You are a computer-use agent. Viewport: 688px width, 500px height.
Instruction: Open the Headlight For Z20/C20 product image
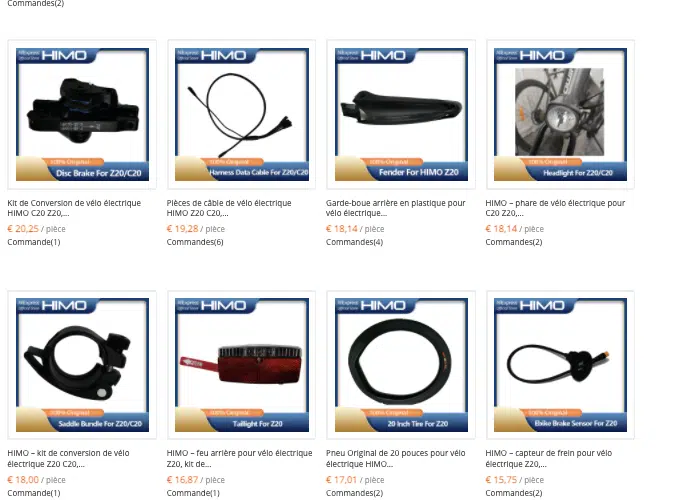[560, 114]
